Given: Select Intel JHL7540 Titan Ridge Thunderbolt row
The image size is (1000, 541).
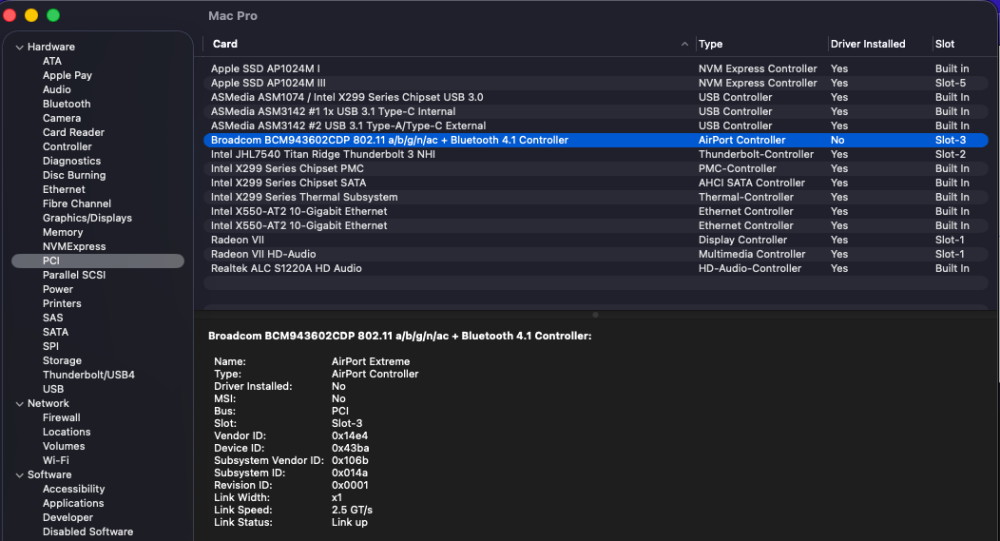Looking at the screenshot, I should [596, 154].
